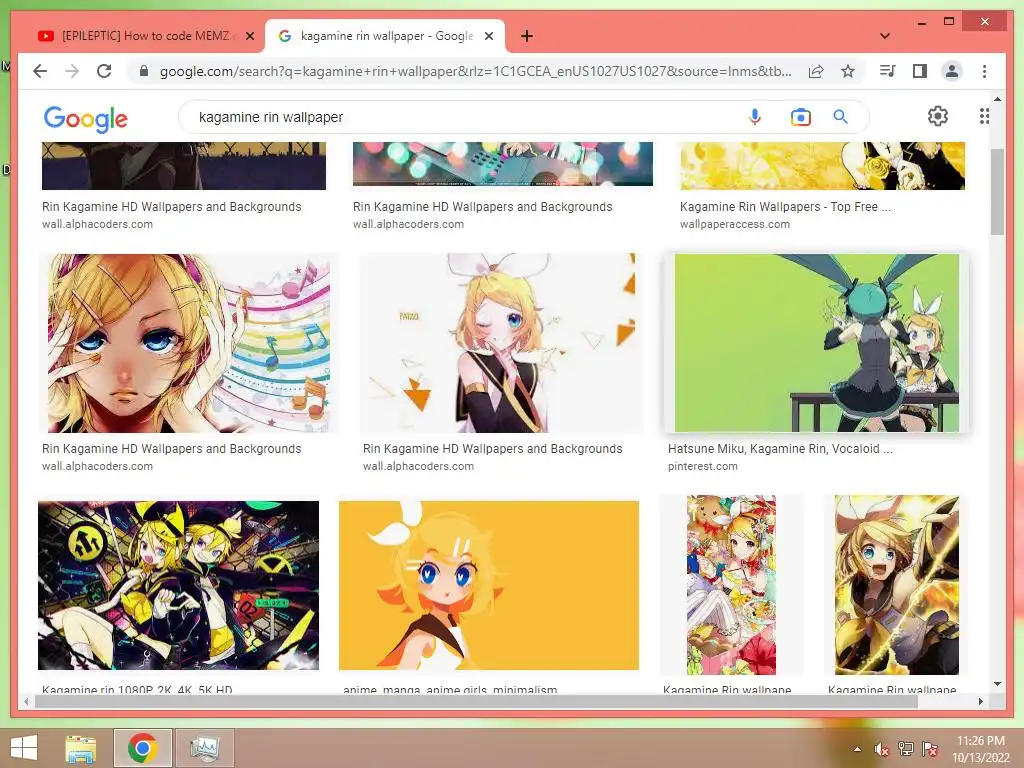Click the Google logo

coord(86,119)
